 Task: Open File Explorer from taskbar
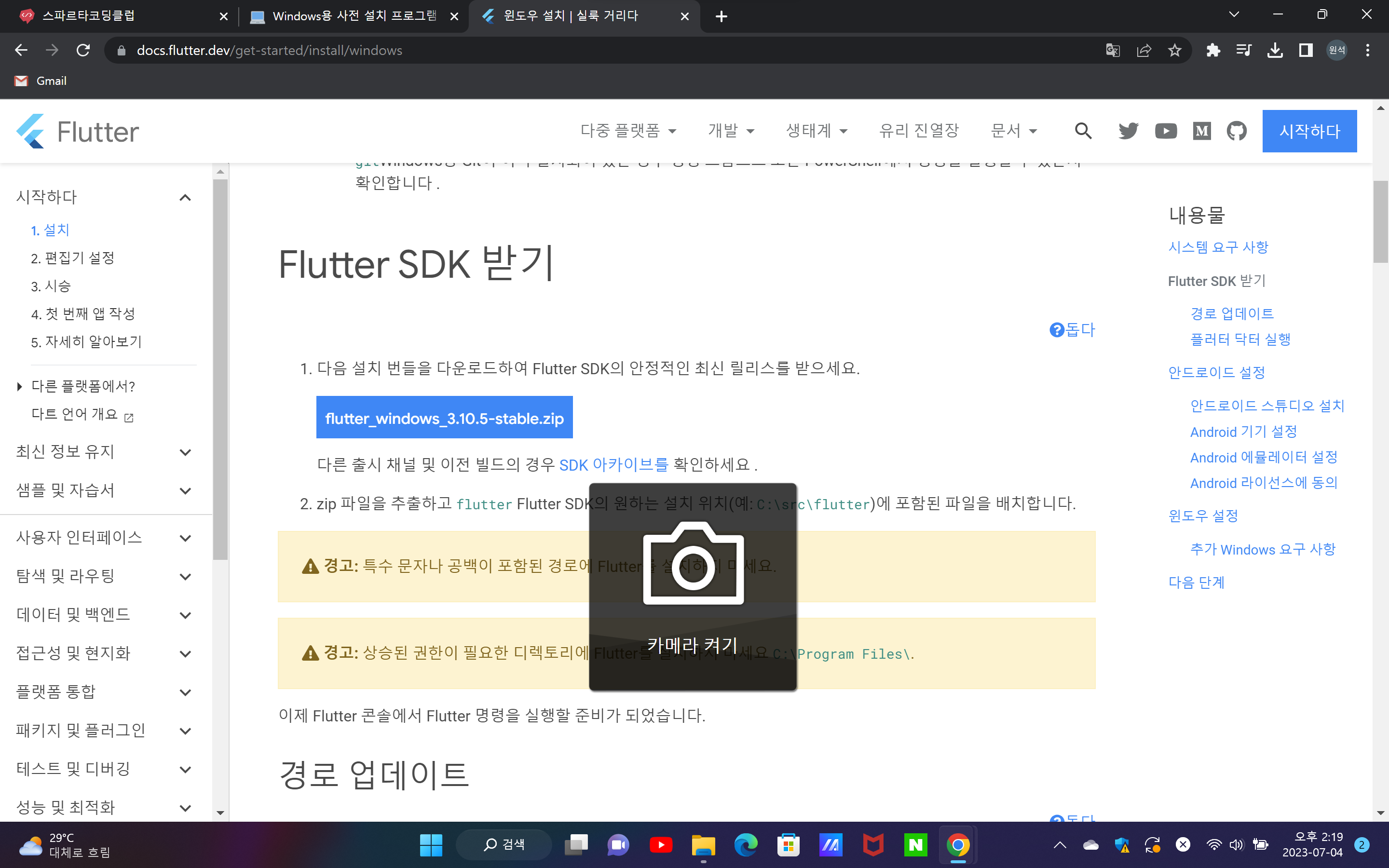pos(703,844)
